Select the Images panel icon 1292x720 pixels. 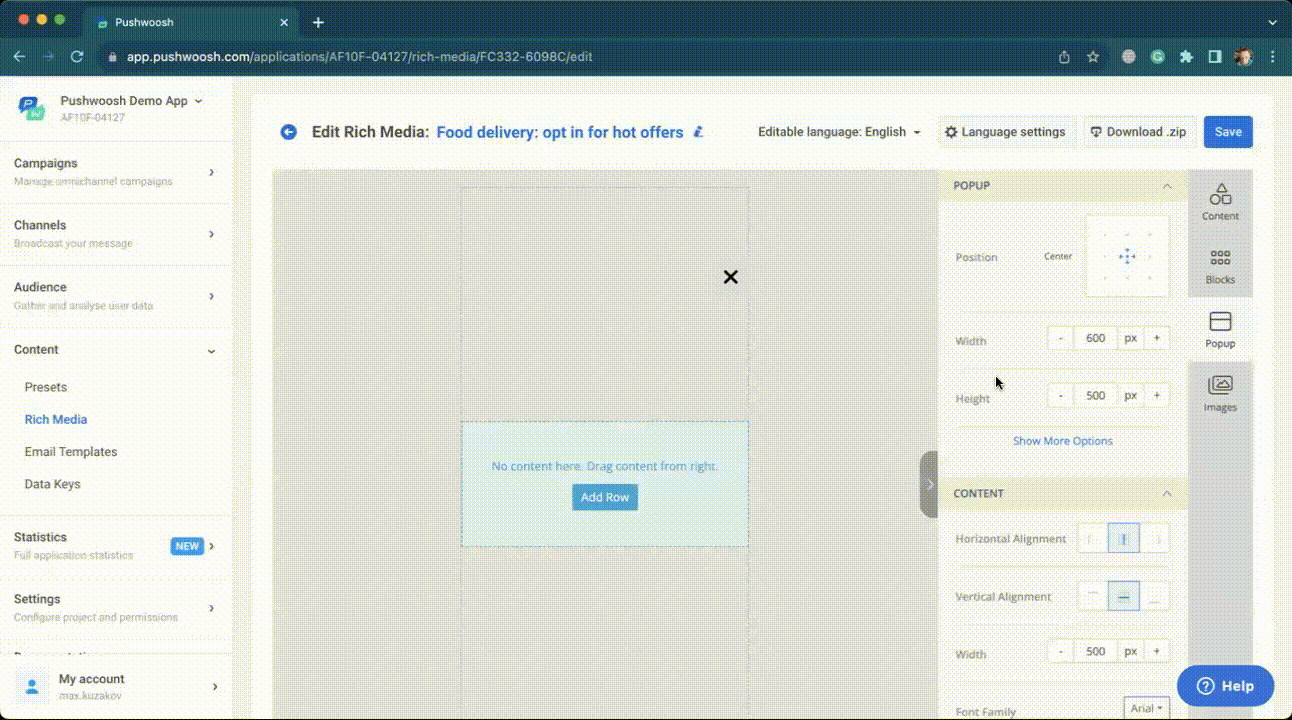pos(1220,392)
